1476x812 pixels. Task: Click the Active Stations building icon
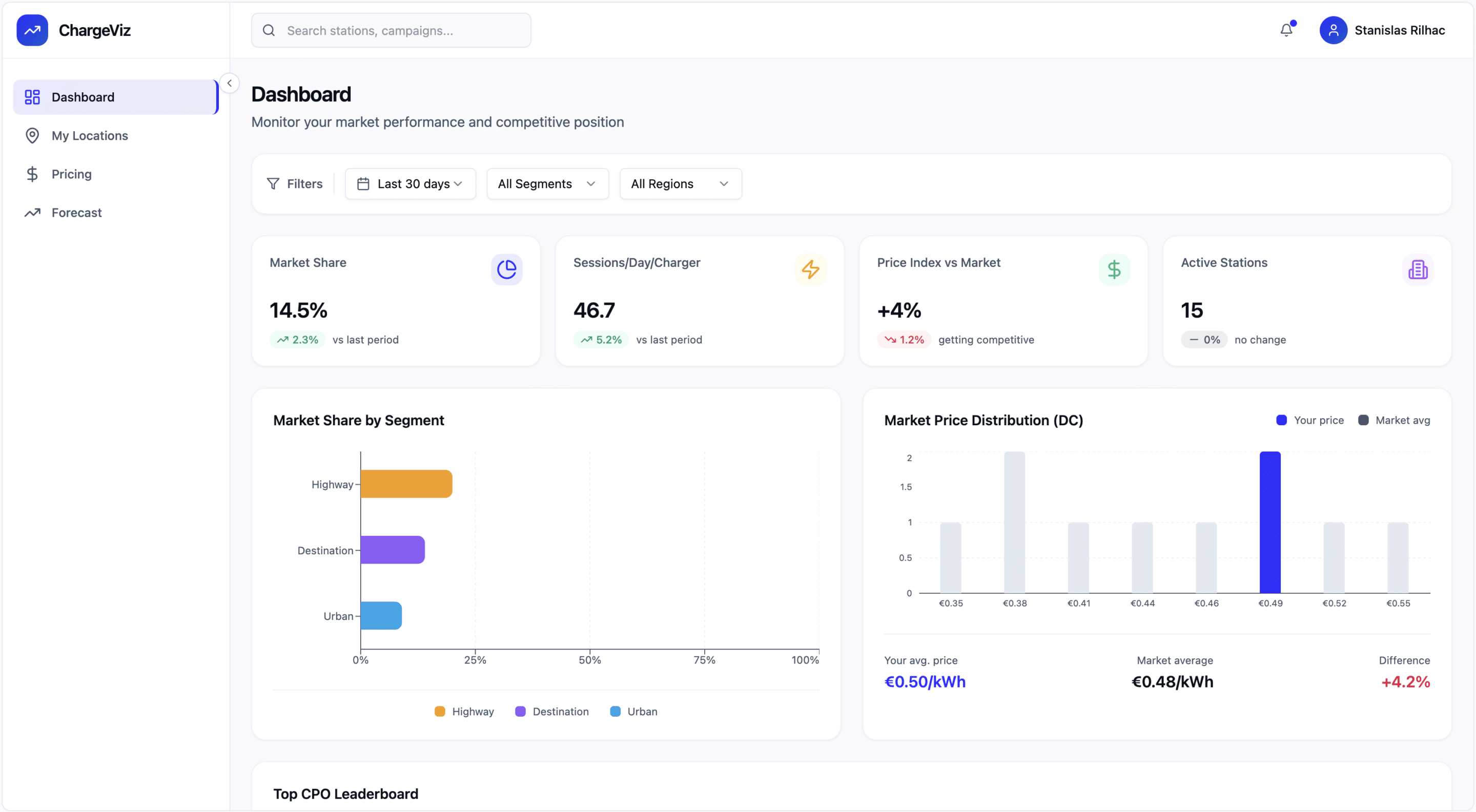pyautogui.click(x=1418, y=269)
